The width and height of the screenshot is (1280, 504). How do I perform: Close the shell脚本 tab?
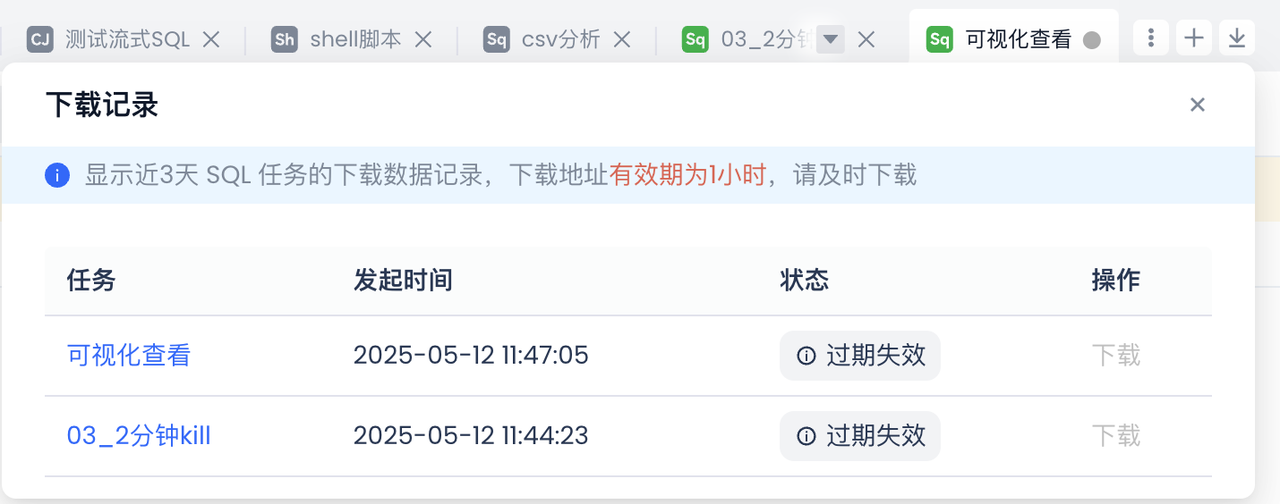click(423, 39)
